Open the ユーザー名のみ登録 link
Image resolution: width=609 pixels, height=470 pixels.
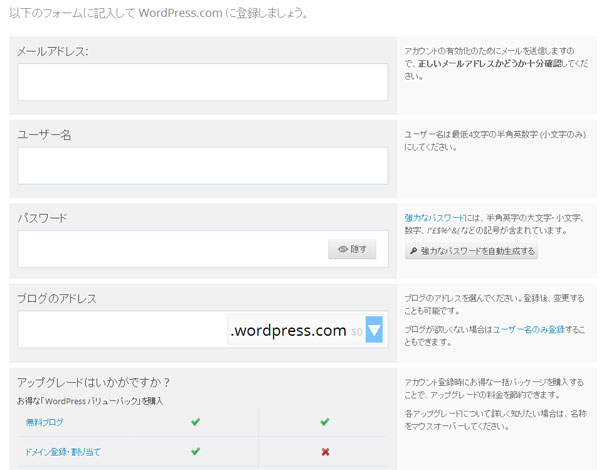[529, 329]
